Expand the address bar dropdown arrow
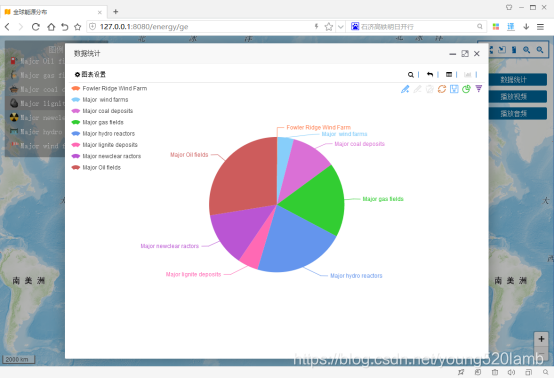 341,27
